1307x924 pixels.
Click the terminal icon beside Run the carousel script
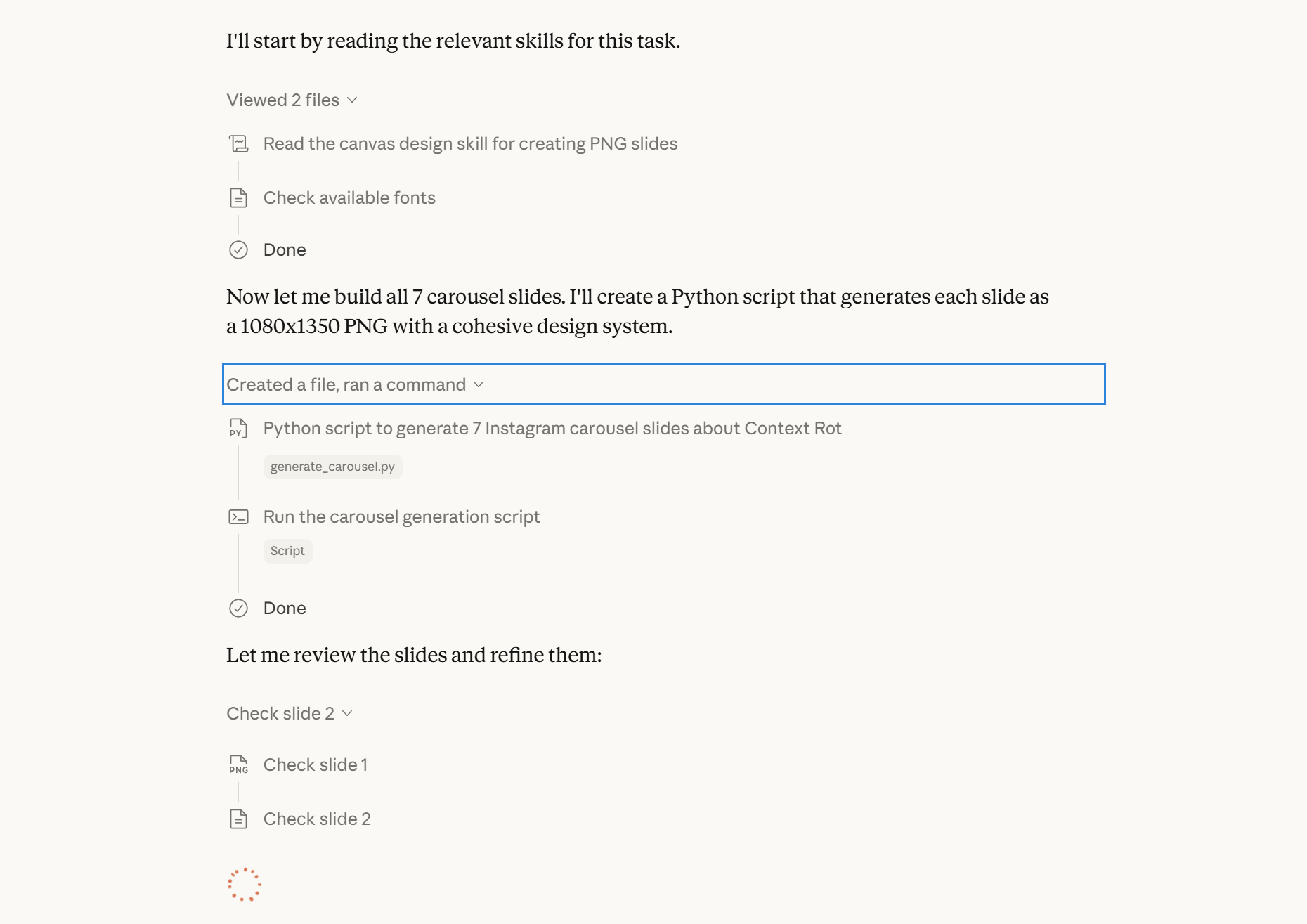tap(239, 517)
